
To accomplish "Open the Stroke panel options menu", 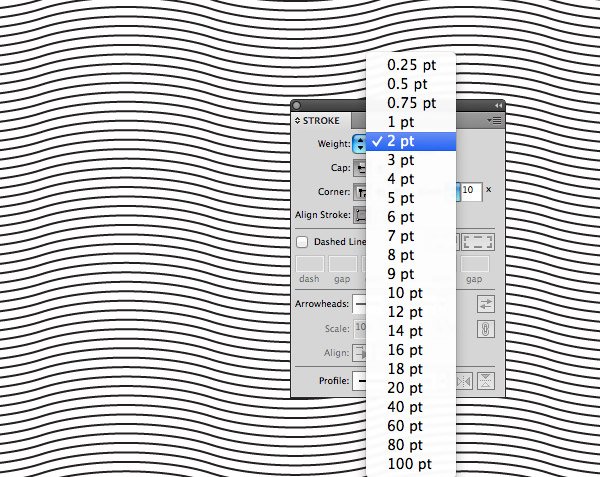I will click(494, 121).
